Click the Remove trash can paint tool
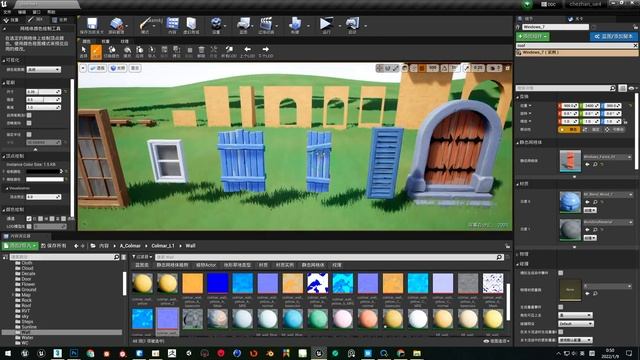Image resolution: width=640 pixels, height=360 pixels. pos(201,52)
